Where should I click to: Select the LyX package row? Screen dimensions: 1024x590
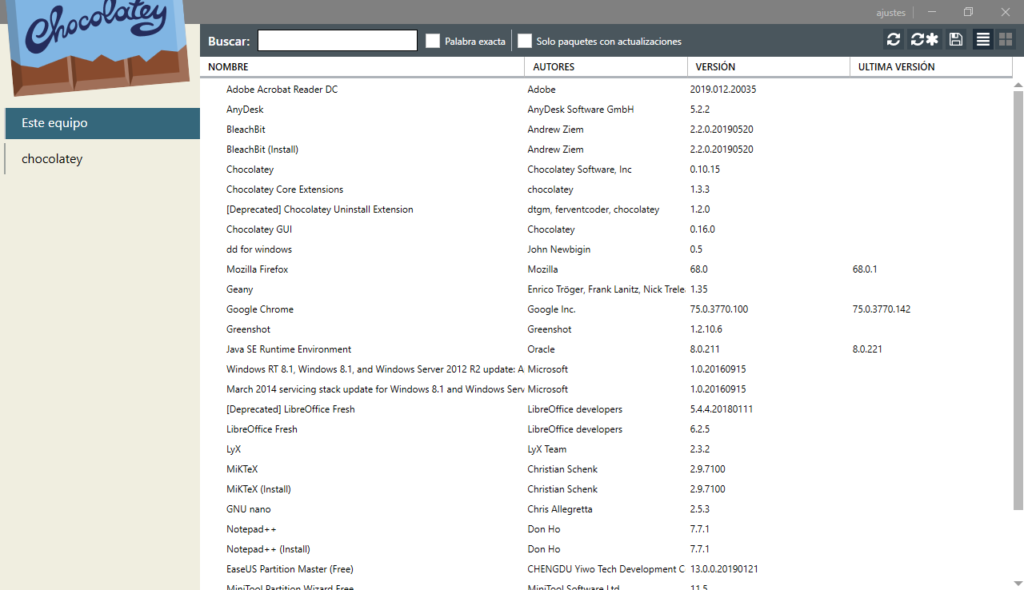[606, 450]
